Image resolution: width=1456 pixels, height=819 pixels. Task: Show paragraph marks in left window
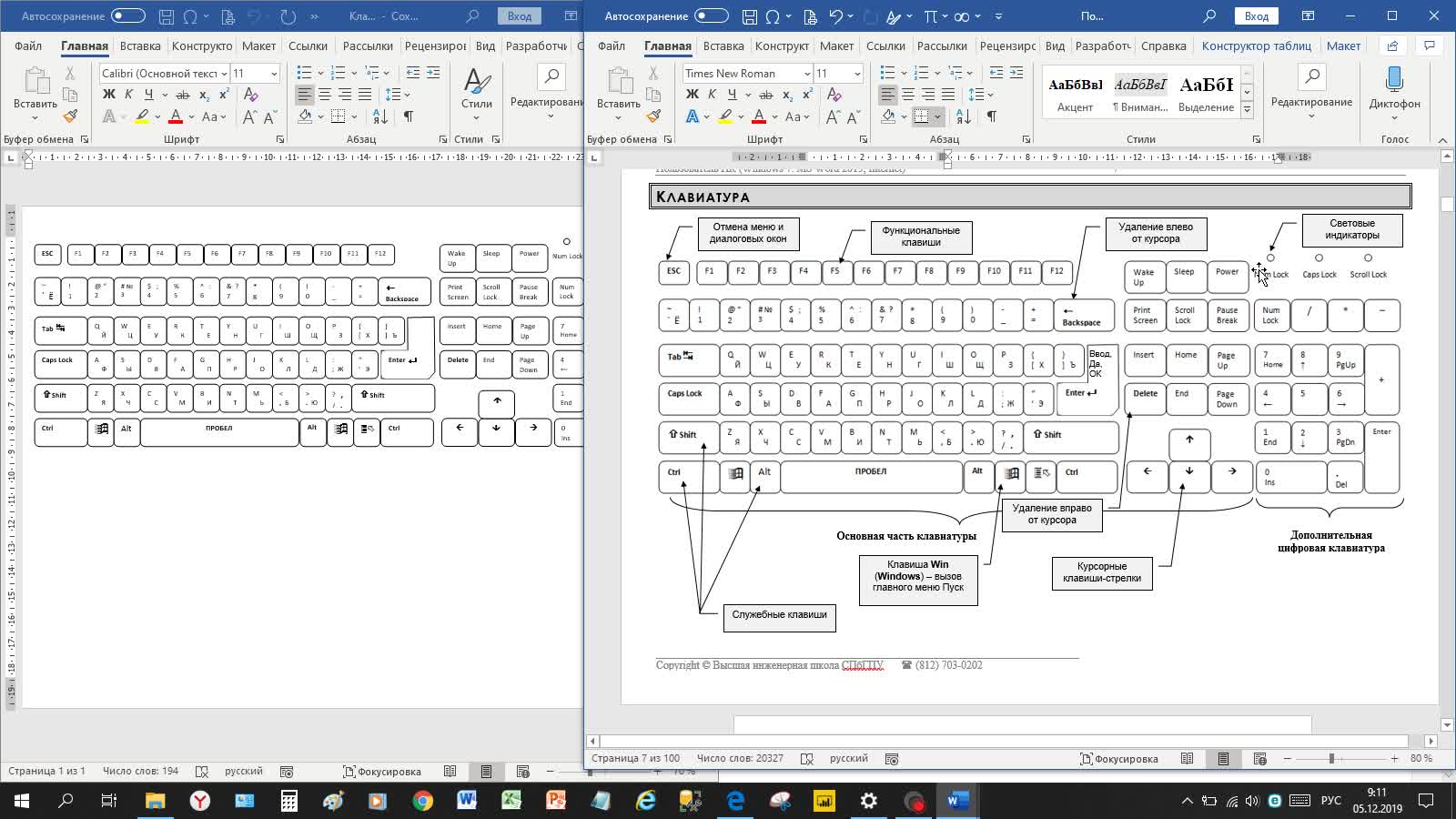pyautogui.click(x=408, y=116)
